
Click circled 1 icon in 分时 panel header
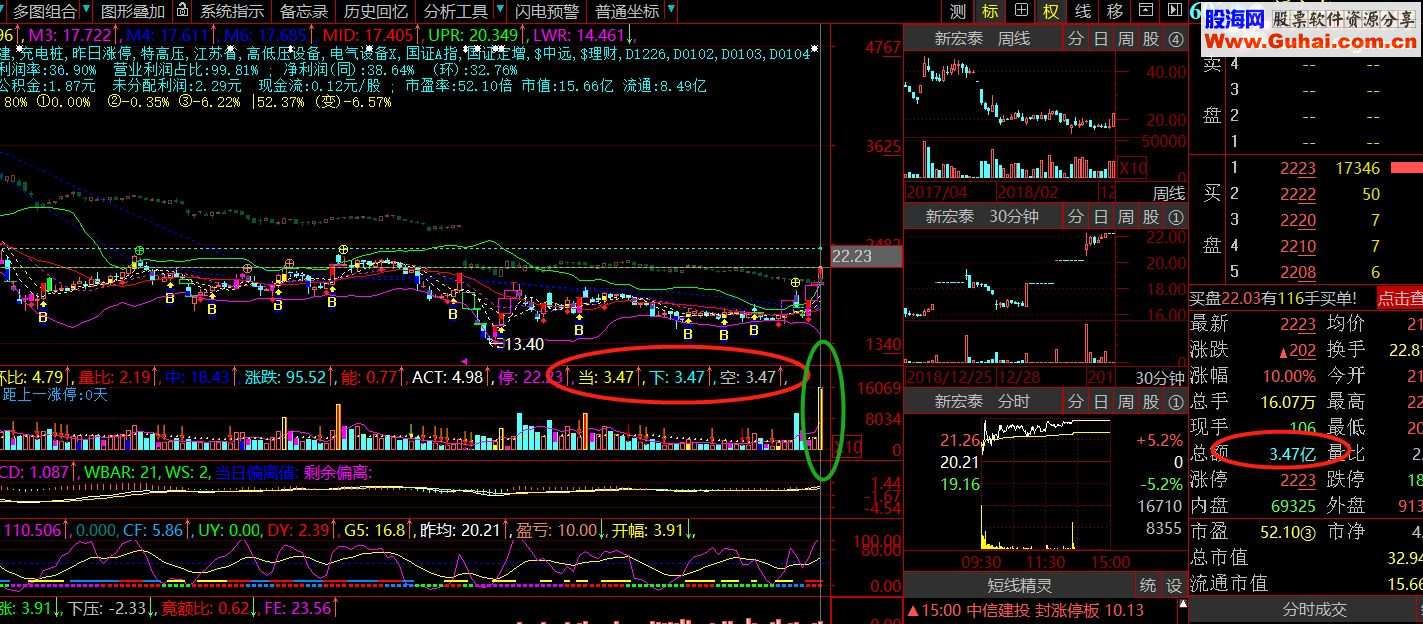tap(1175, 401)
